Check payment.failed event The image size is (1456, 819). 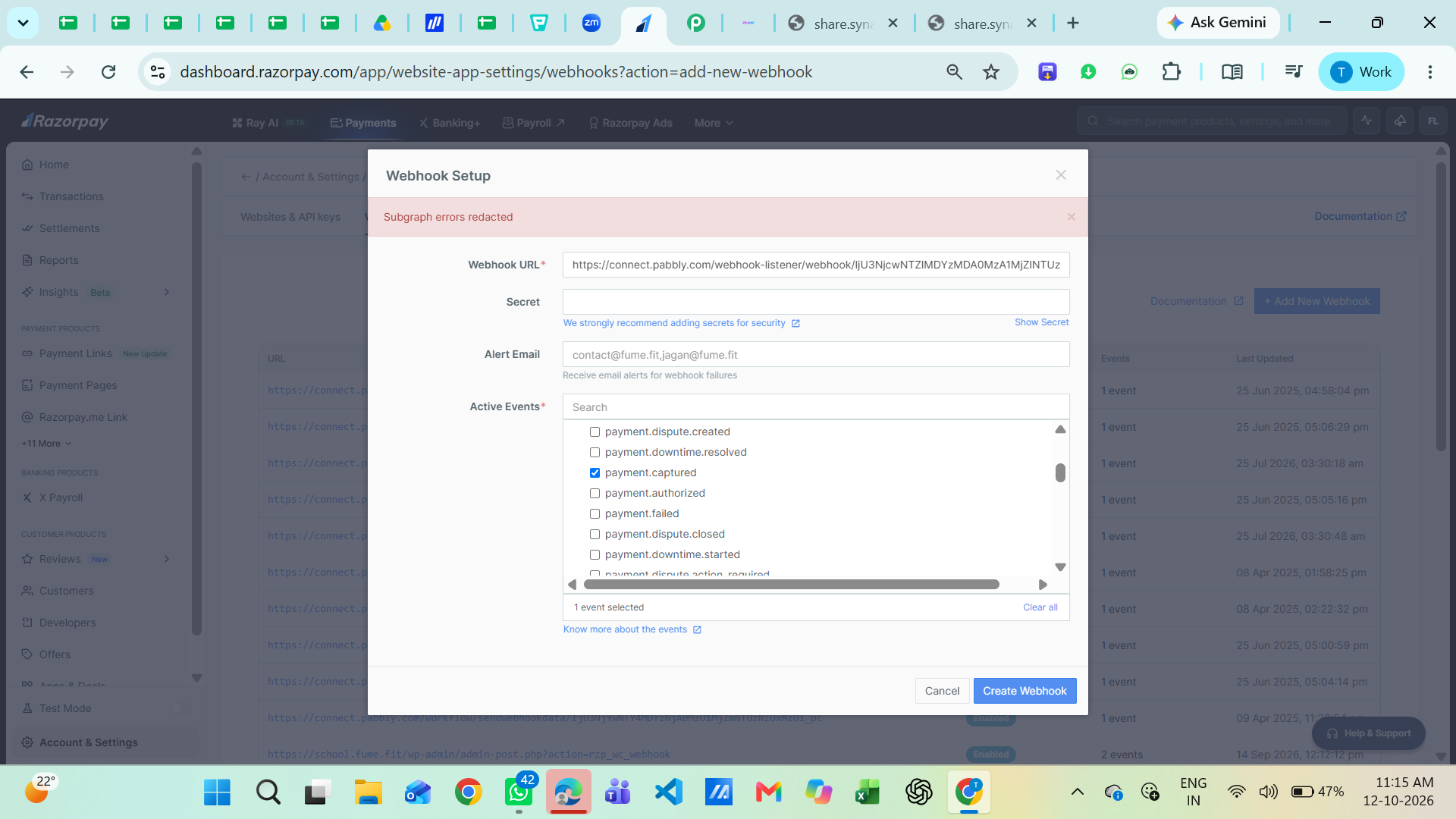(595, 513)
